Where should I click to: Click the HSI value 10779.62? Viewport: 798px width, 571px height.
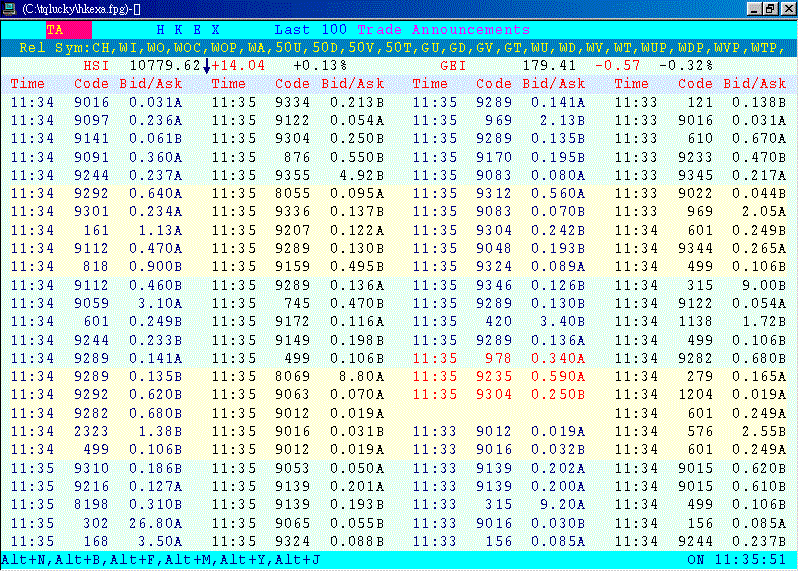point(165,66)
